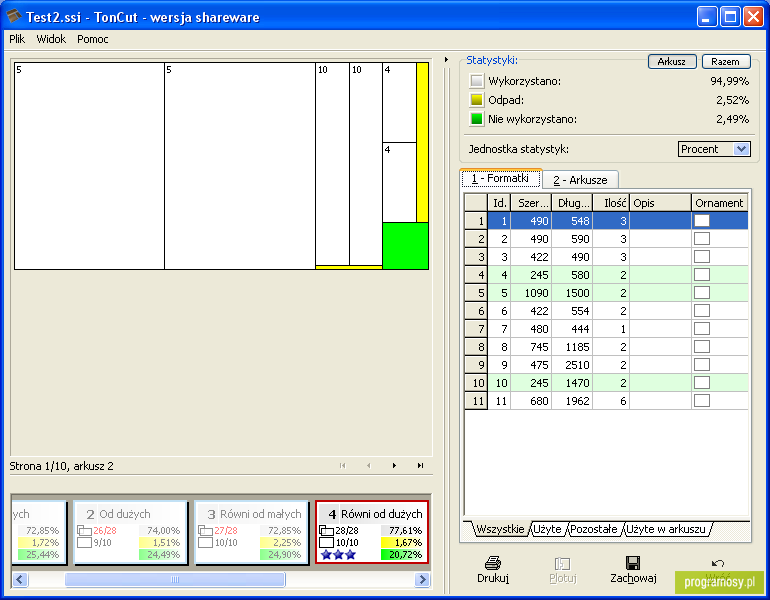The width and height of the screenshot is (770, 600).
Task: Click the Ilość column header
Action: tap(611, 203)
